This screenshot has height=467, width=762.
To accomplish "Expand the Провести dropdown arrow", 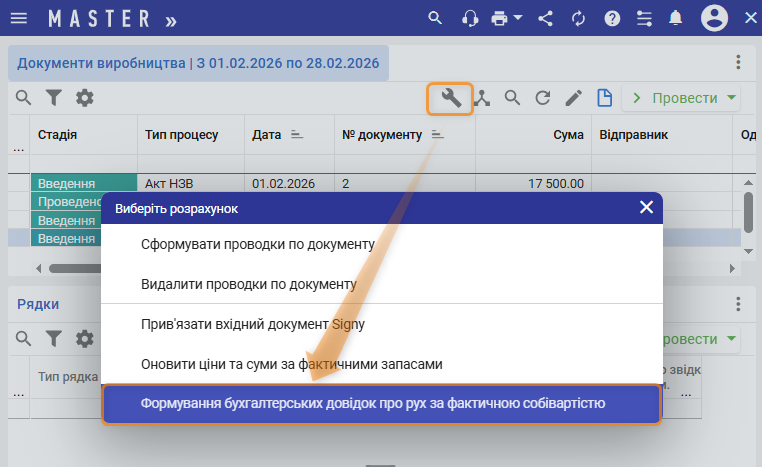I will (x=733, y=98).
